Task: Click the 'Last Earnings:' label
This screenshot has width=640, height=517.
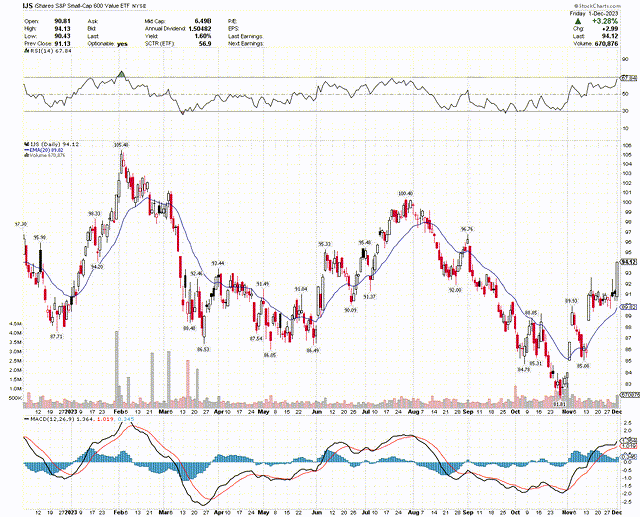Action: (x=246, y=36)
